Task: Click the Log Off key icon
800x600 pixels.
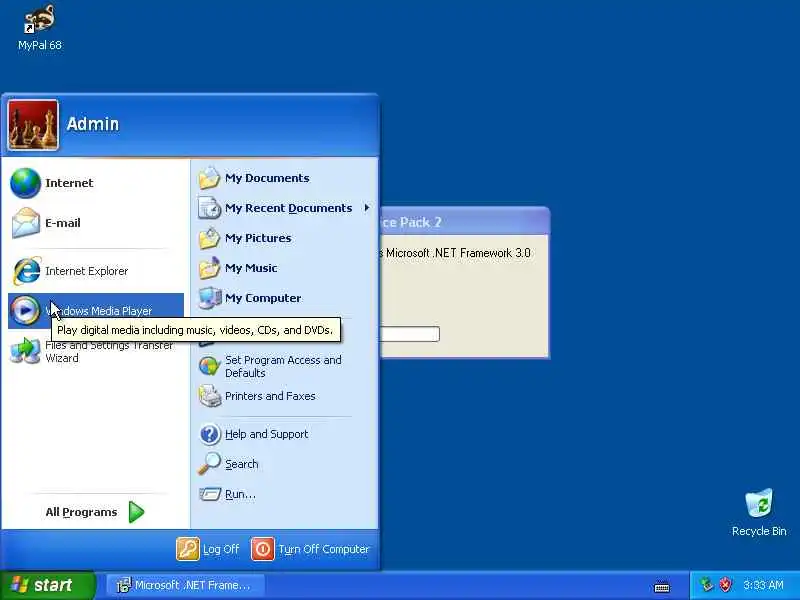Action: point(188,549)
